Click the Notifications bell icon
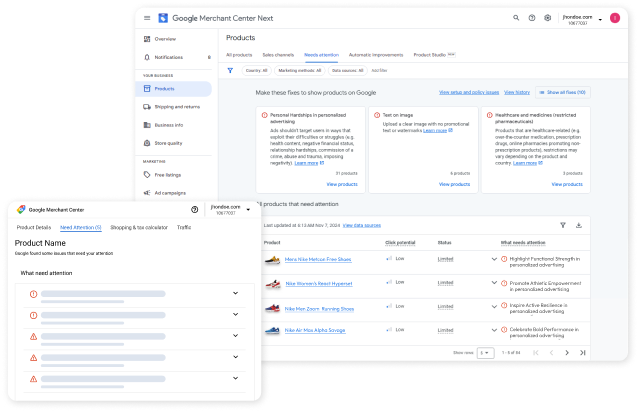Image resolution: width=639 pixels, height=411 pixels. click(x=147, y=57)
